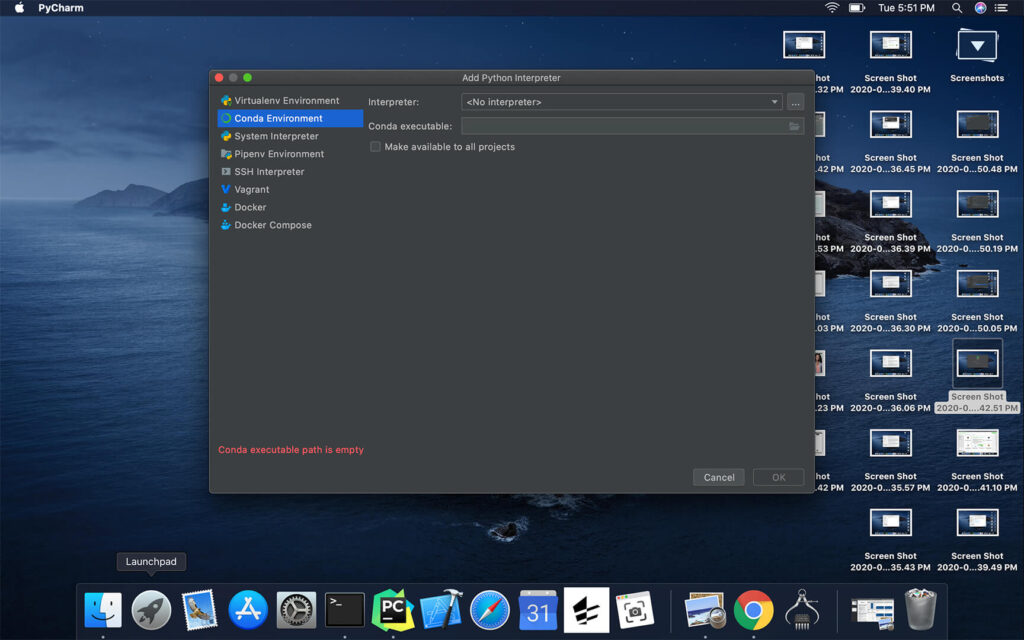This screenshot has height=640, width=1024.
Task: Select Conda Environment in the sidebar
Action: (x=290, y=118)
